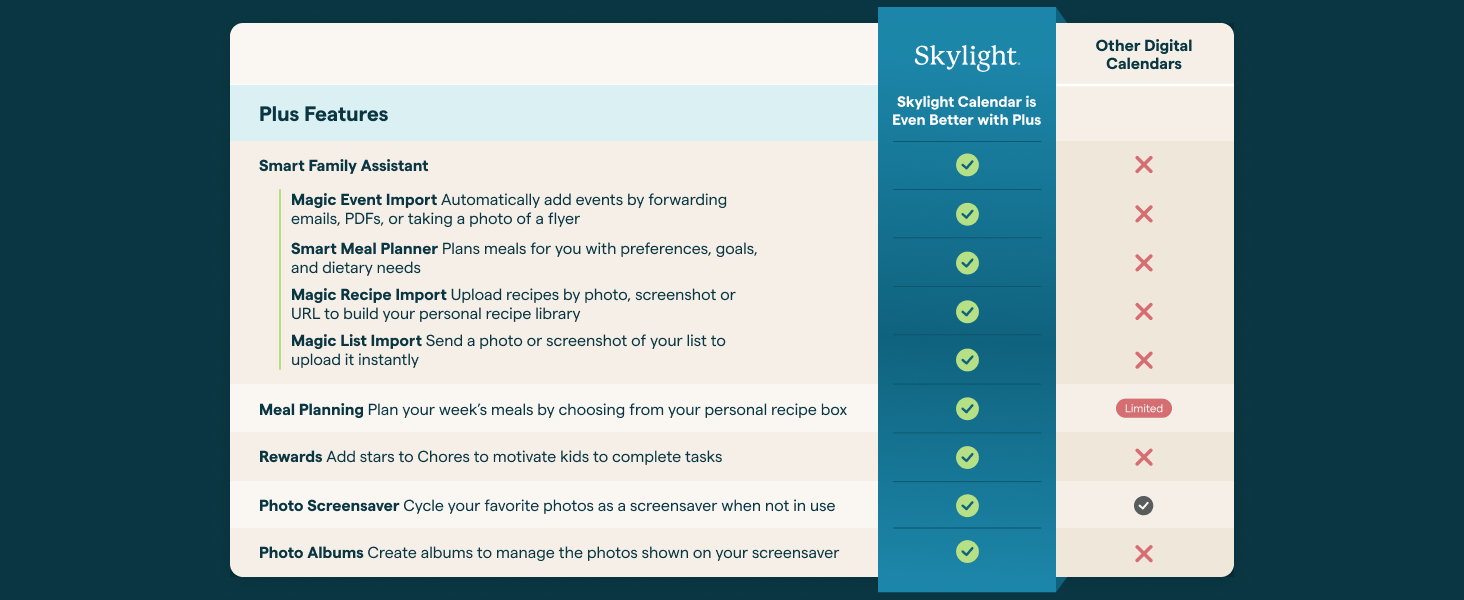Viewport: 1464px width, 600px height.
Task: Select the 'Even Better with Plus' heading
Action: click(x=966, y=111)
